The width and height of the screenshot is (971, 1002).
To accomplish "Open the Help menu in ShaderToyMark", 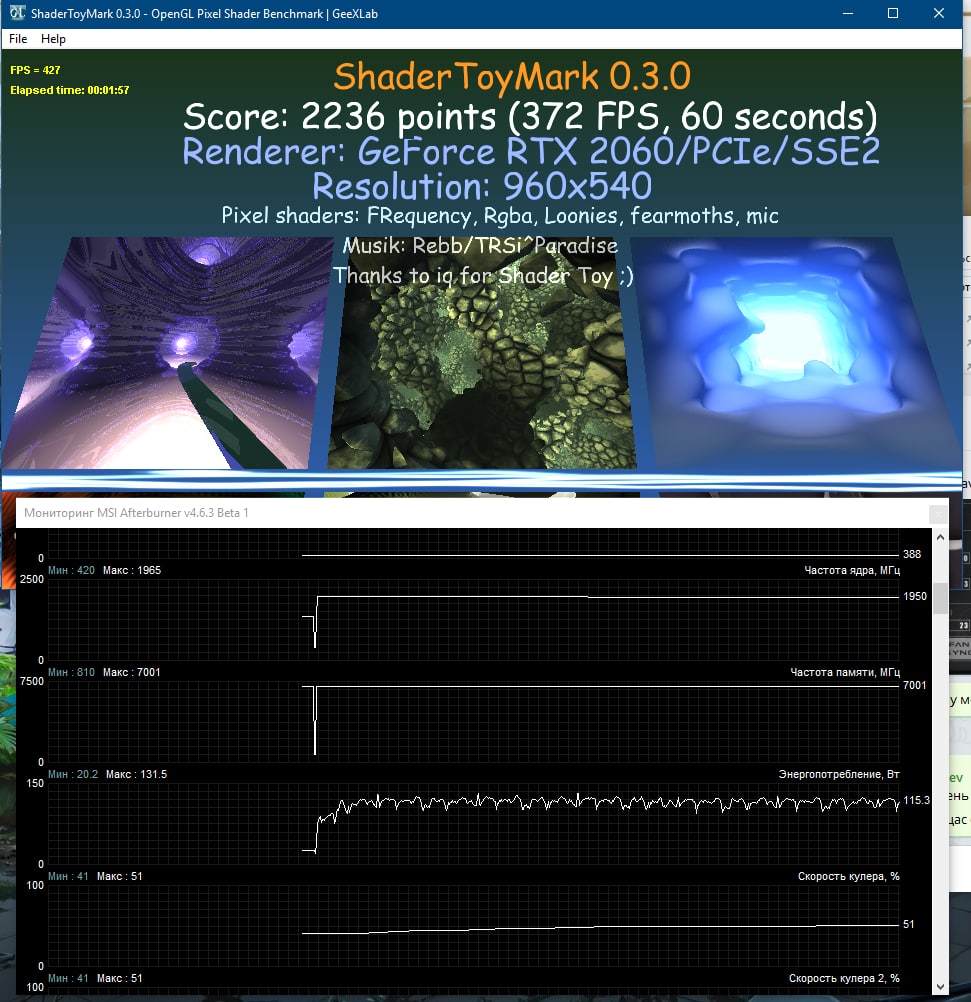I will coord(53,39).
